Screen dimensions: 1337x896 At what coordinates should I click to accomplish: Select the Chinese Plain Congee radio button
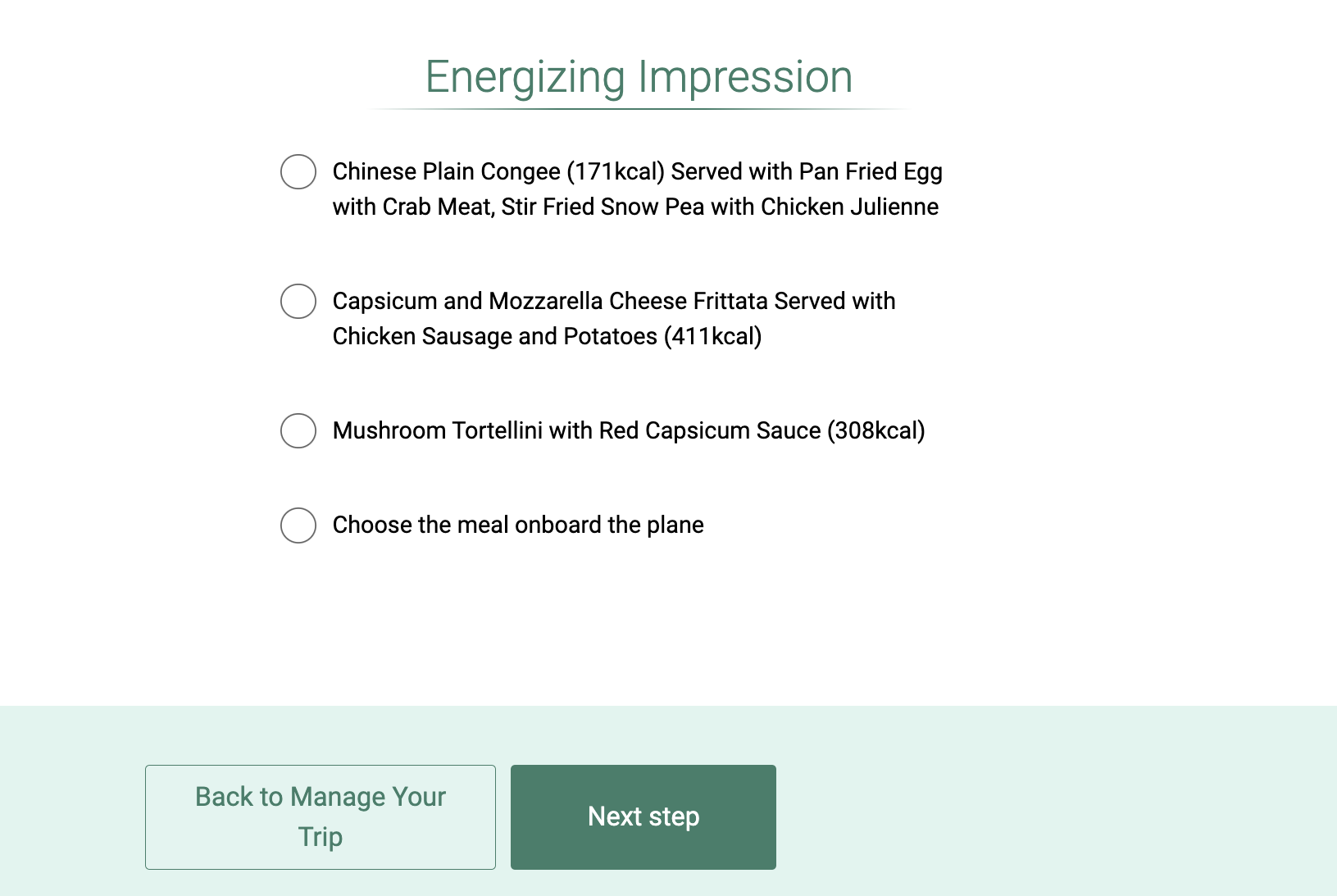(298, 171)
